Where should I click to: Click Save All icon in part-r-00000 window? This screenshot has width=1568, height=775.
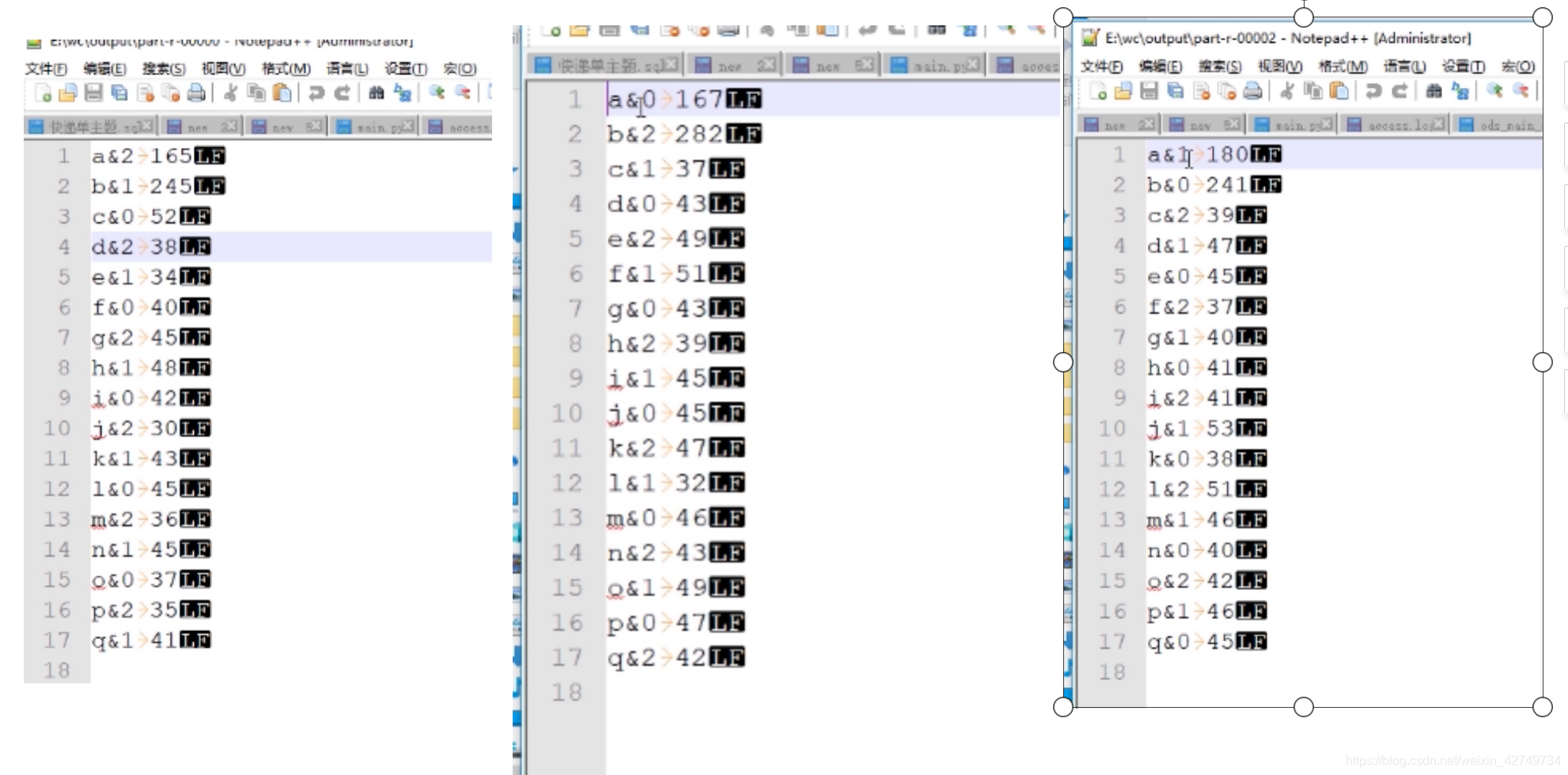click(x=119, y=93)
